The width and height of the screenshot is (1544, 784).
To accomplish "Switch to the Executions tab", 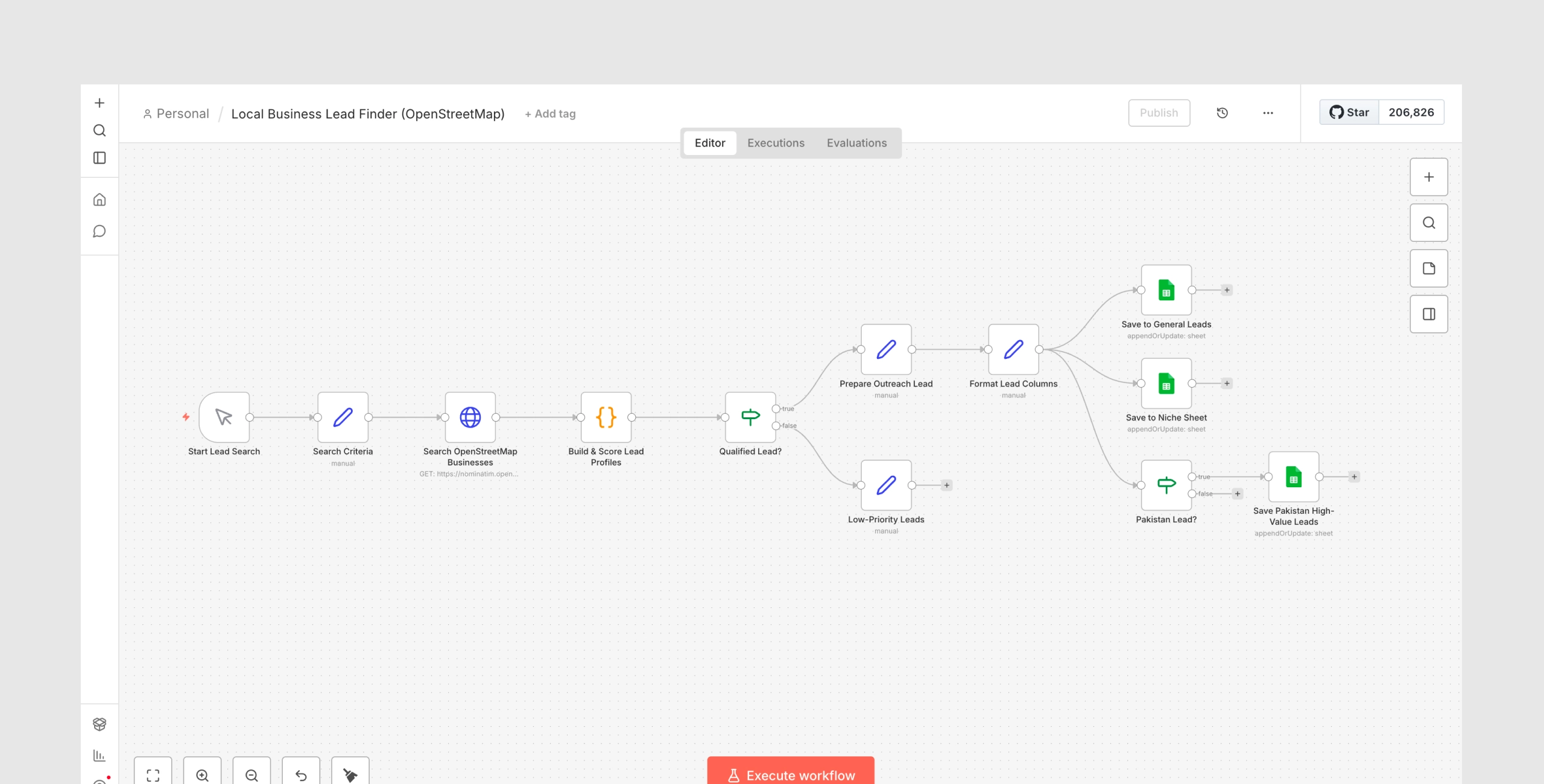I will [x=776, y=143].
